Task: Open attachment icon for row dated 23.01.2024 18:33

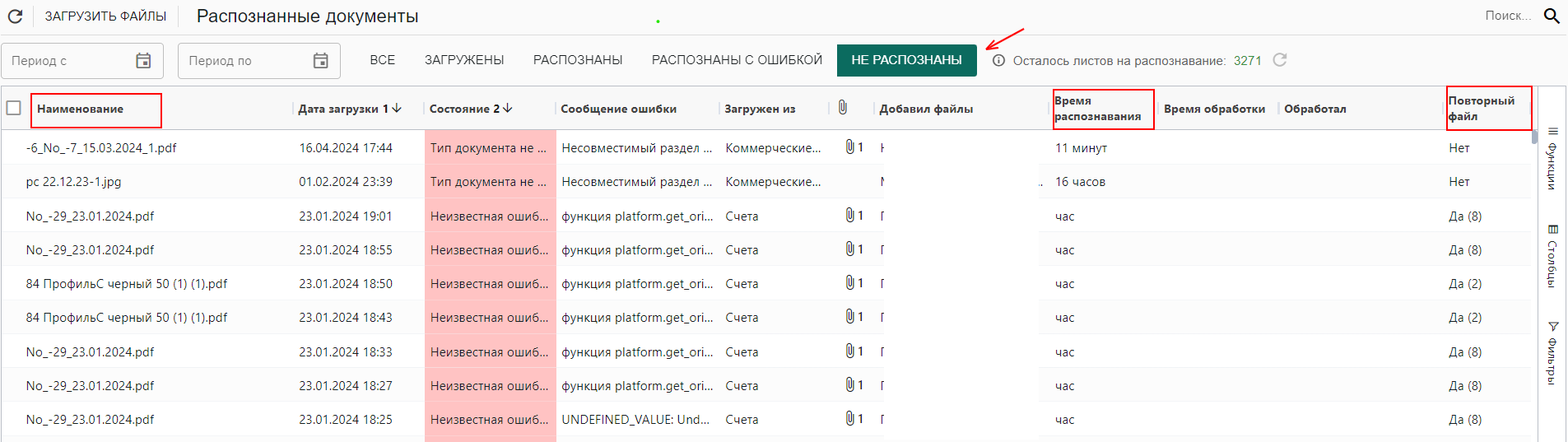Action: point(850,351)
